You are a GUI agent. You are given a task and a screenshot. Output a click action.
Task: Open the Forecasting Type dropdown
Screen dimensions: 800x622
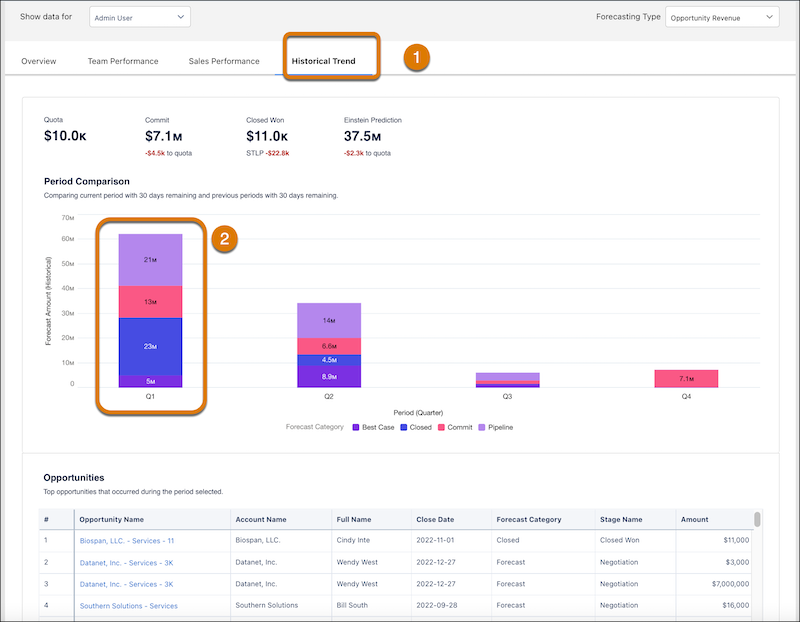[x=722, y=17]
